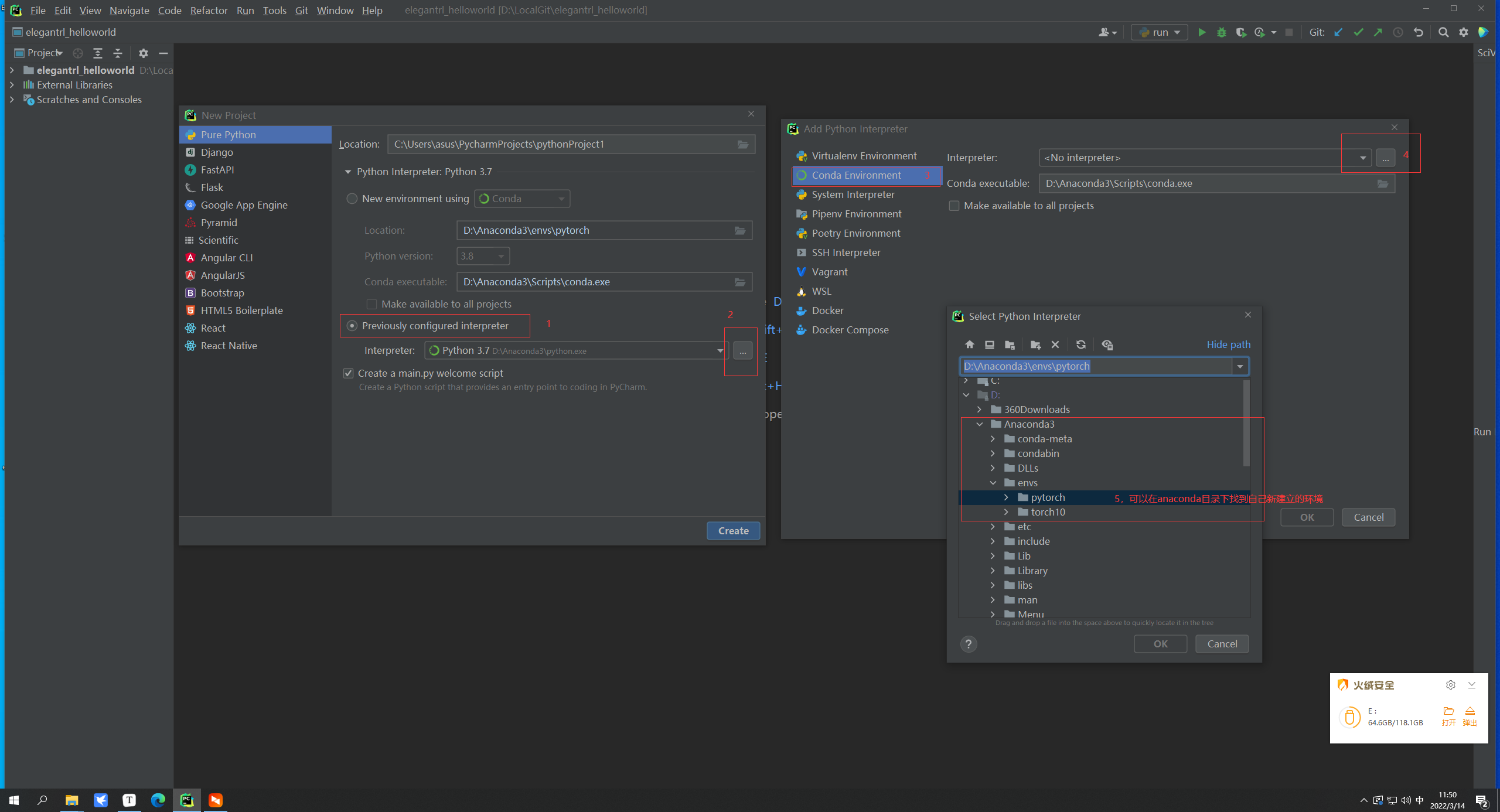The height and width of the screenshot is (812, 1500).
Task: Open Interpreter dropdown showing No interpreter
Action: coord(1362,158)
